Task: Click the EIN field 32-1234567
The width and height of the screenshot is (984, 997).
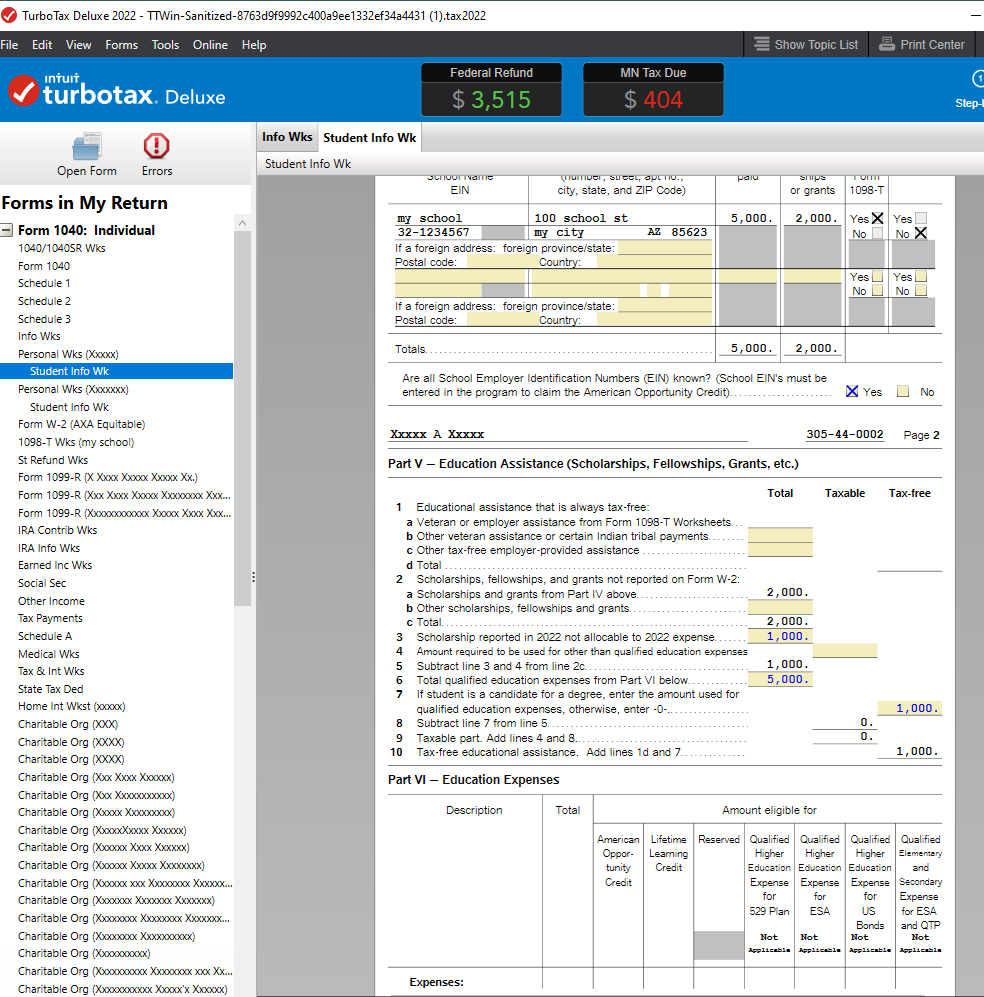Action: click(x=438, y=233)
